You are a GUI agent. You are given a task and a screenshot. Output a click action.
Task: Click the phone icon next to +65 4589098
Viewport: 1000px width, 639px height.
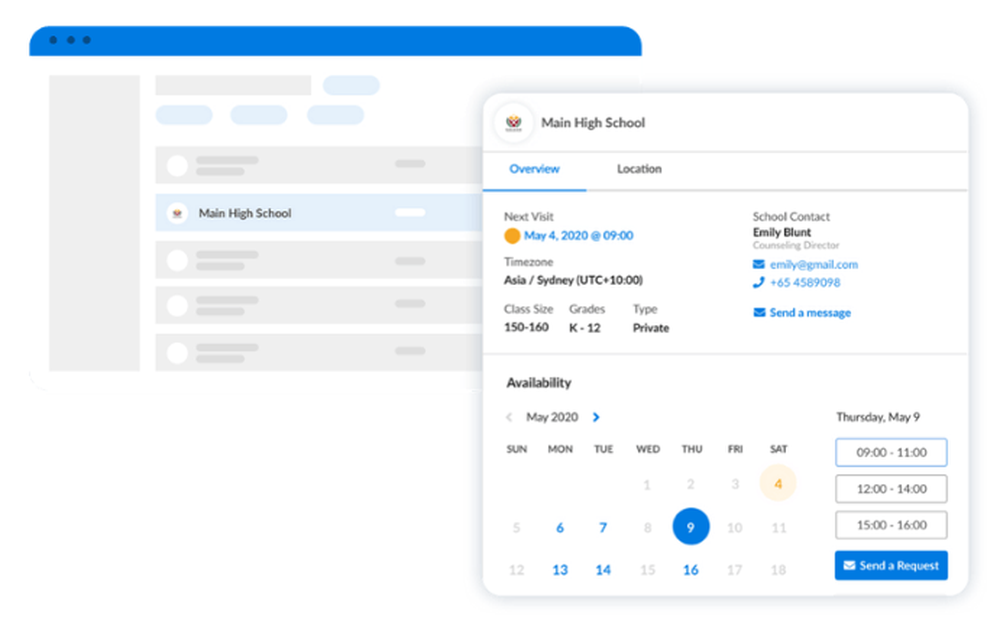pos(758,283)
